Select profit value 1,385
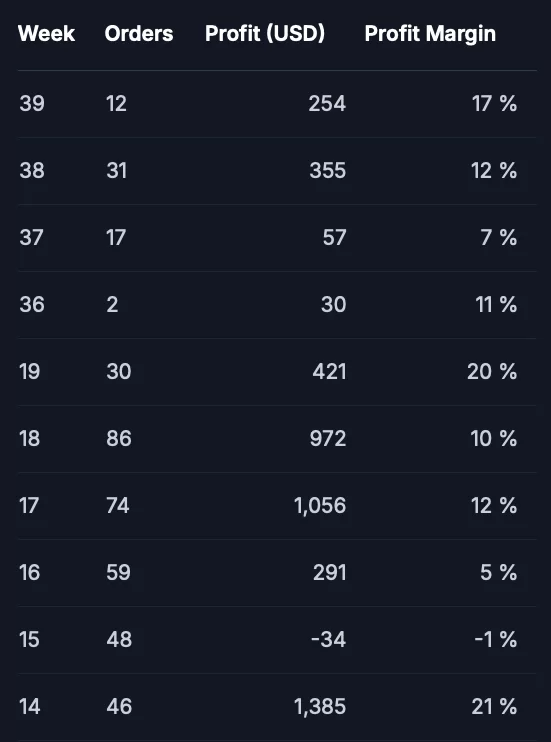The height and width of the screenshot is (742, 551). coord(320,707)
